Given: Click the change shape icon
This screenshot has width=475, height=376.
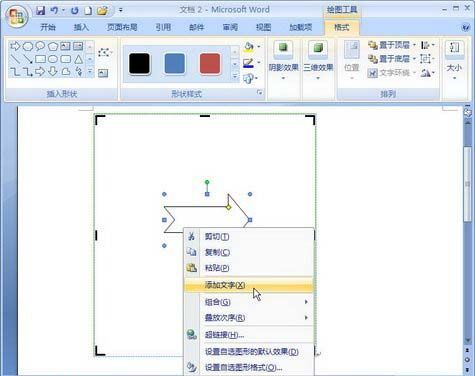Looking at the screenshot, I should [x=249, y=78].
